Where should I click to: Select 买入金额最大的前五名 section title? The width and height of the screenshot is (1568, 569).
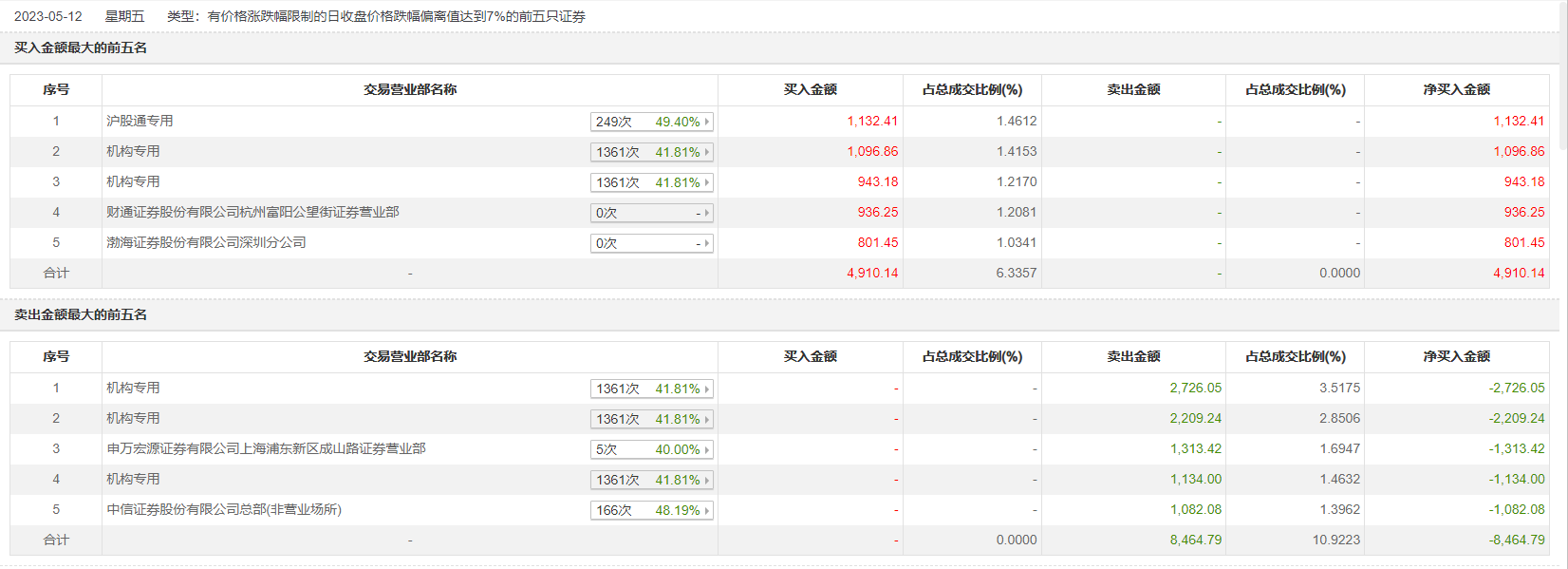point(81,47)
